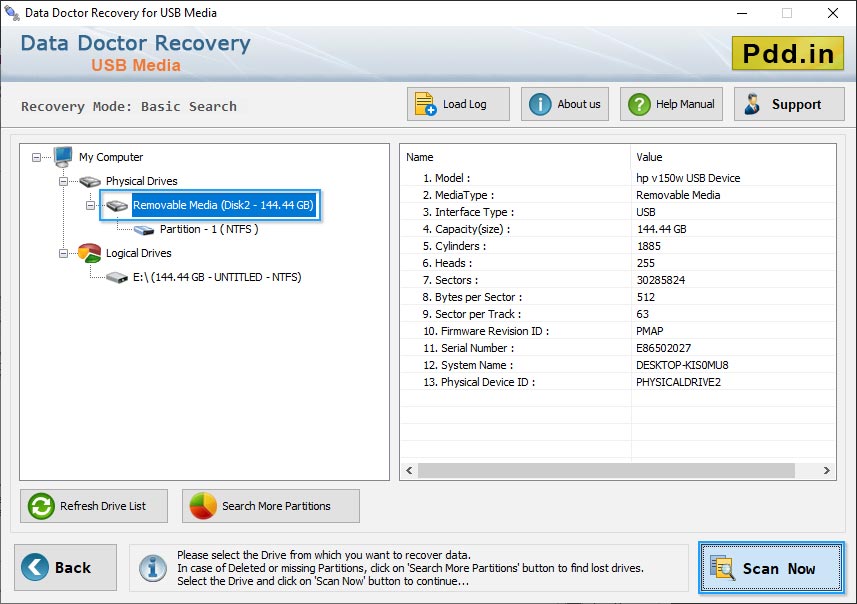This screenshot has height=604, width=857.
Task: Click the Removable Media drive icon
Action: point(117,206)
